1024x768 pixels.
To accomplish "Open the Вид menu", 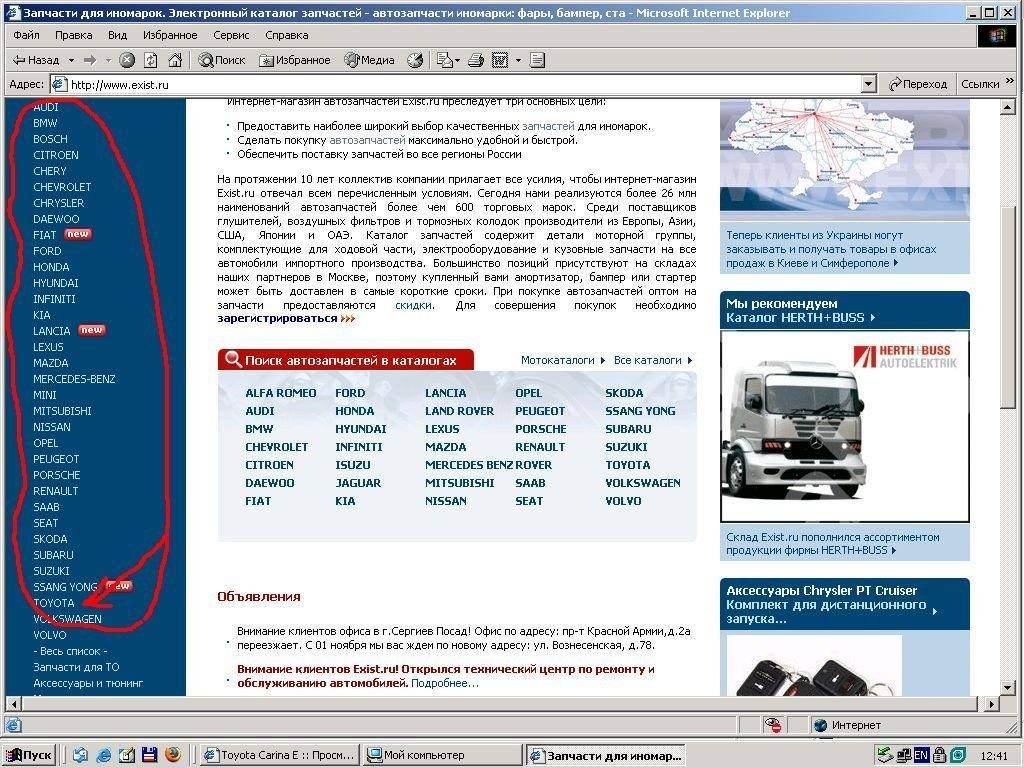I will click(117, 35).
